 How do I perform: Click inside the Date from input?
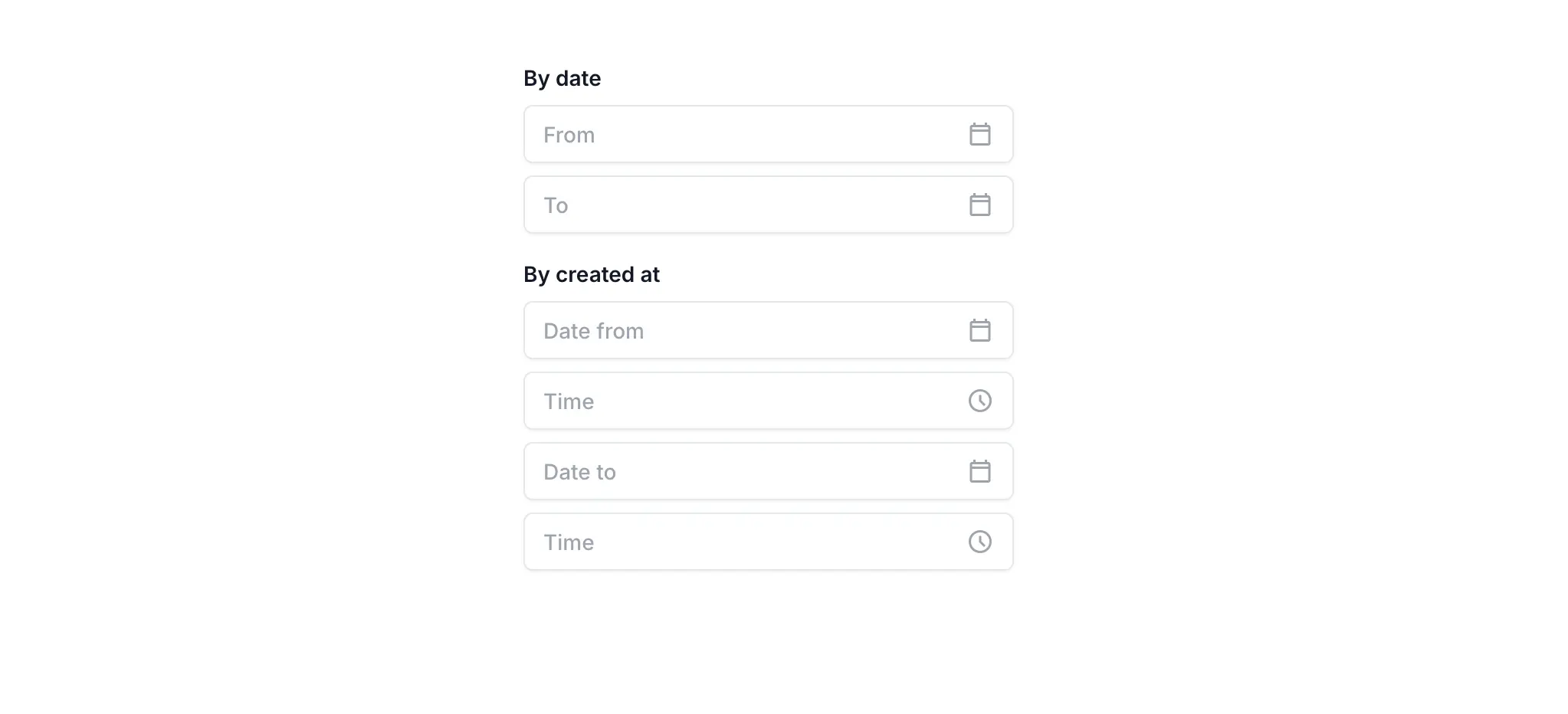pos(768,330)
